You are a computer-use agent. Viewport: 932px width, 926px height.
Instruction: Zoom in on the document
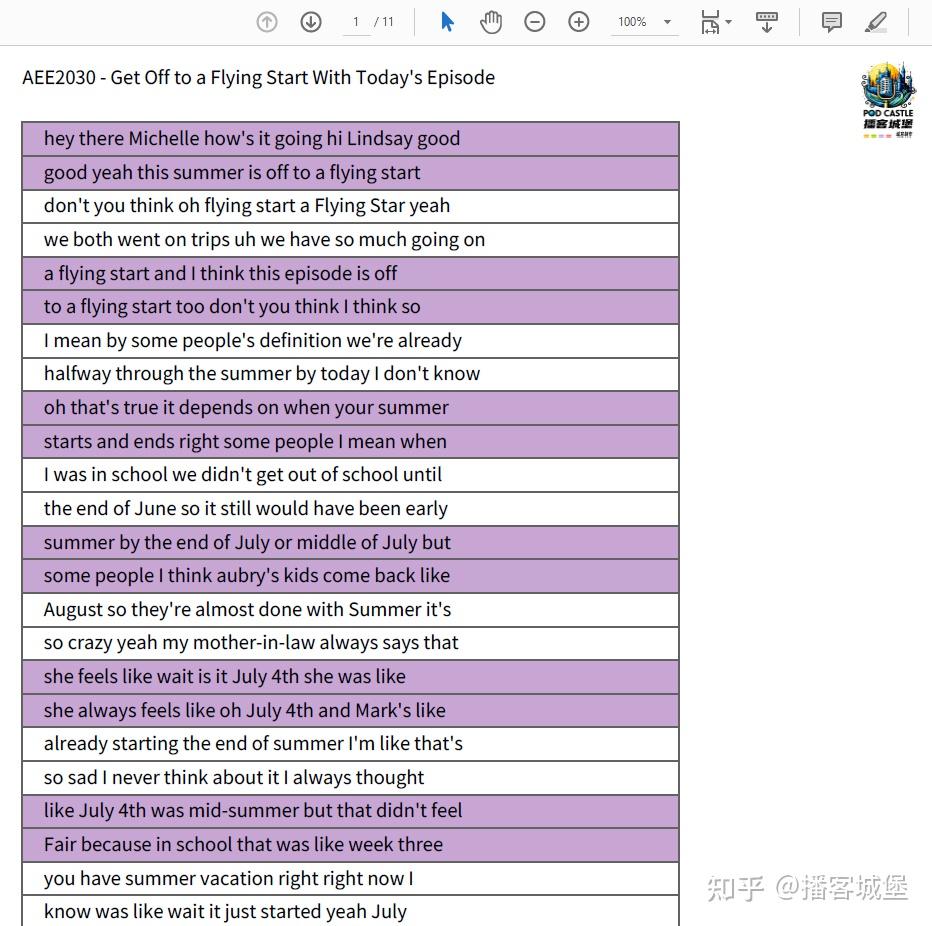(578, 21)
